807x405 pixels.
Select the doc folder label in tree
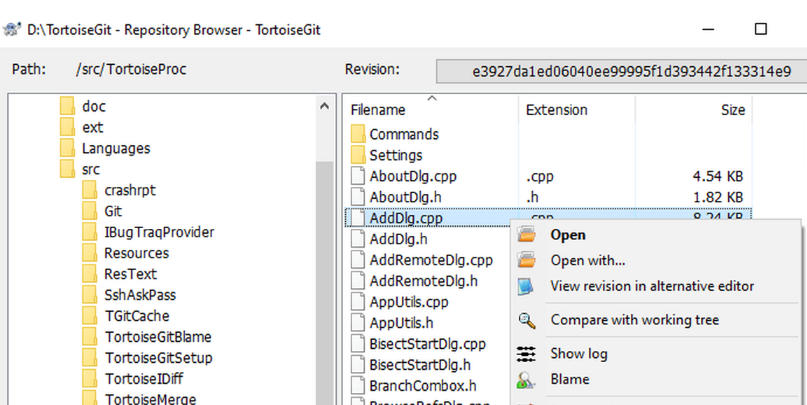point(94,107)
